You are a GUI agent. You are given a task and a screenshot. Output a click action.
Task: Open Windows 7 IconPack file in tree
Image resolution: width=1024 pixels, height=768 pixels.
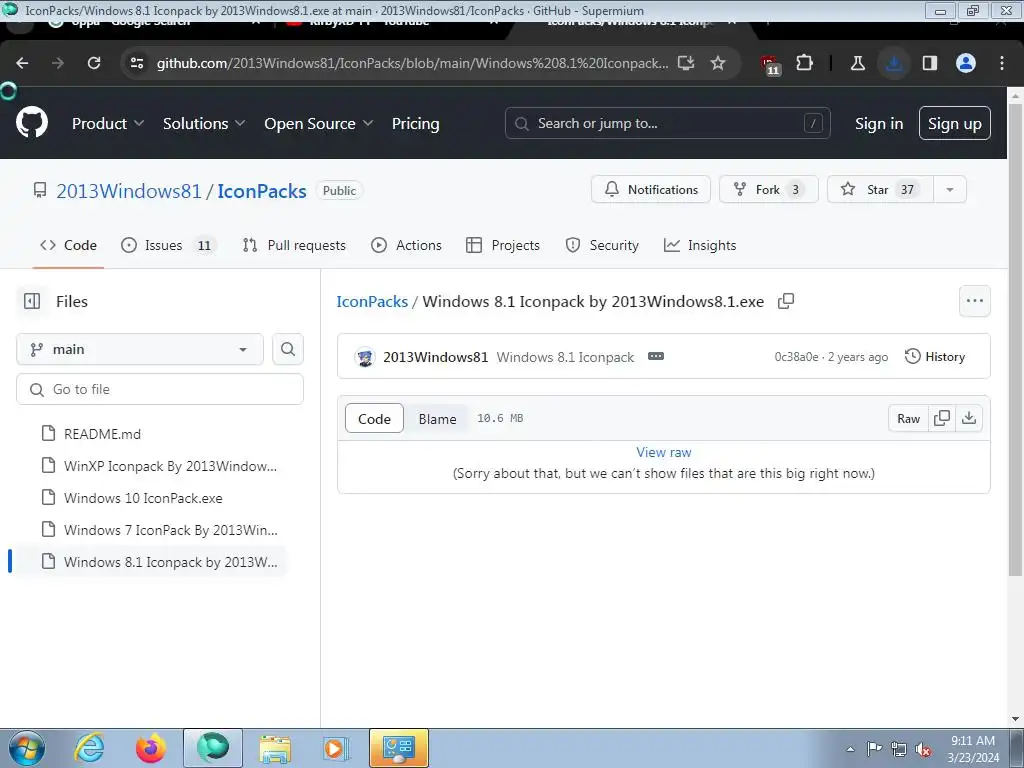click(152, 530)
